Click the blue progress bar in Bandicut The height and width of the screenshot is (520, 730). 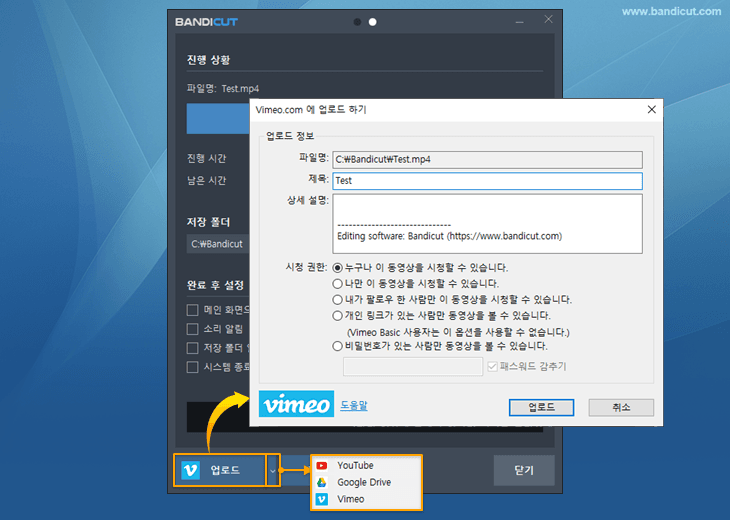[x=218, y=119]
